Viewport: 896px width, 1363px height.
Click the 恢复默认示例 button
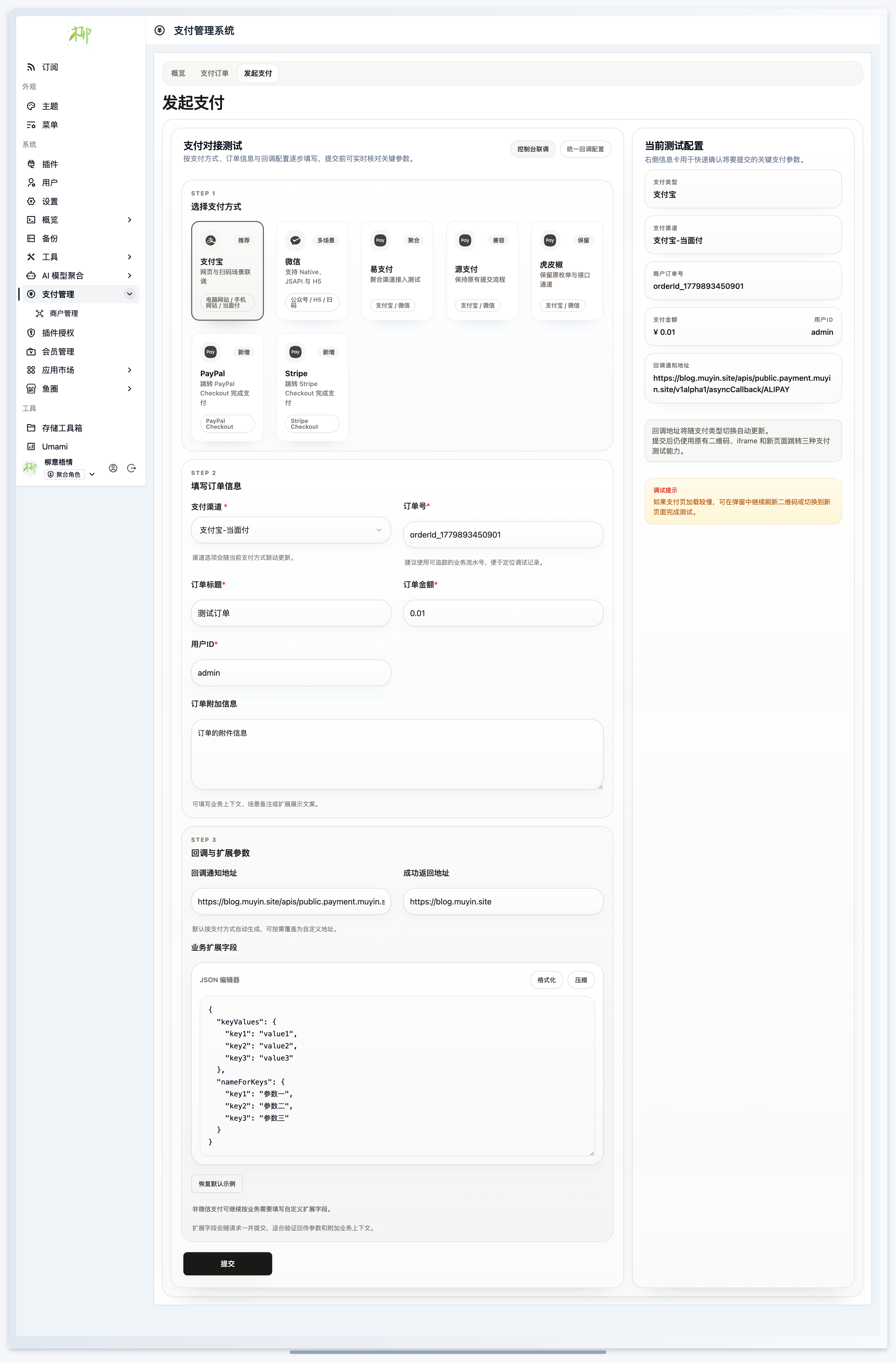click(217, 1184)
